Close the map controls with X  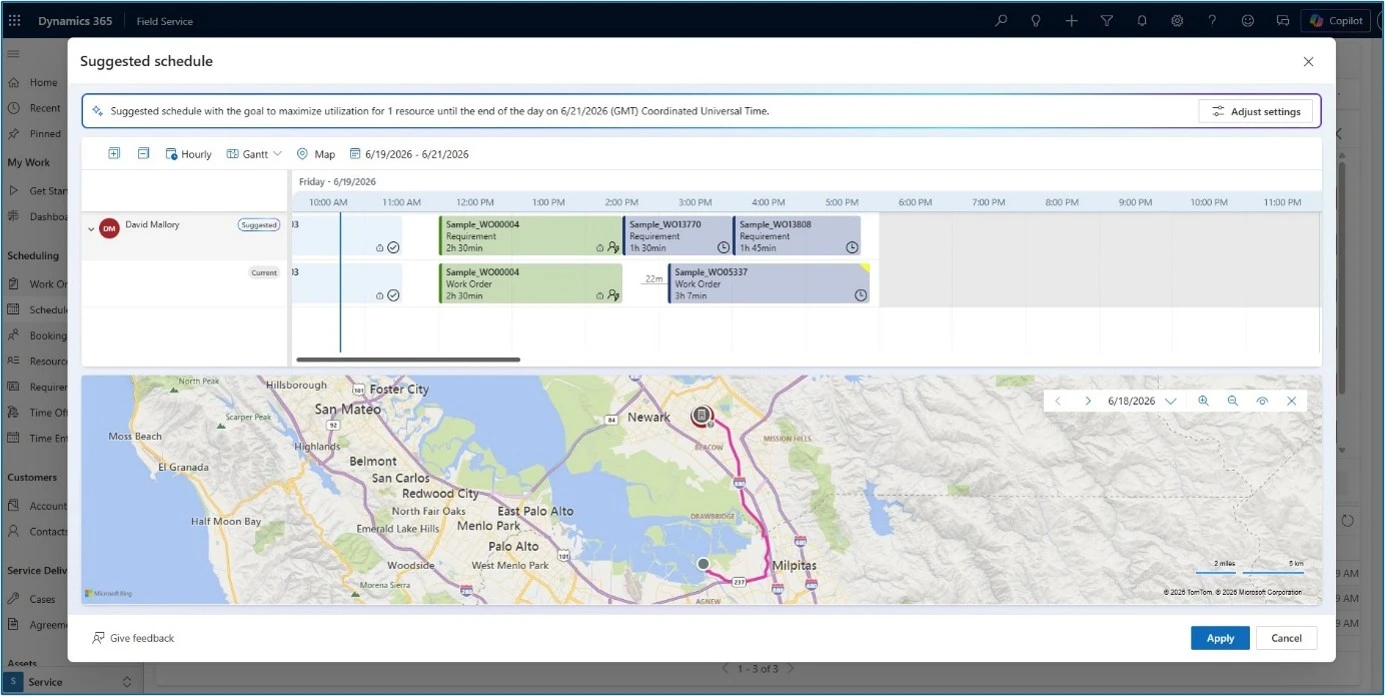point(1292,401)
